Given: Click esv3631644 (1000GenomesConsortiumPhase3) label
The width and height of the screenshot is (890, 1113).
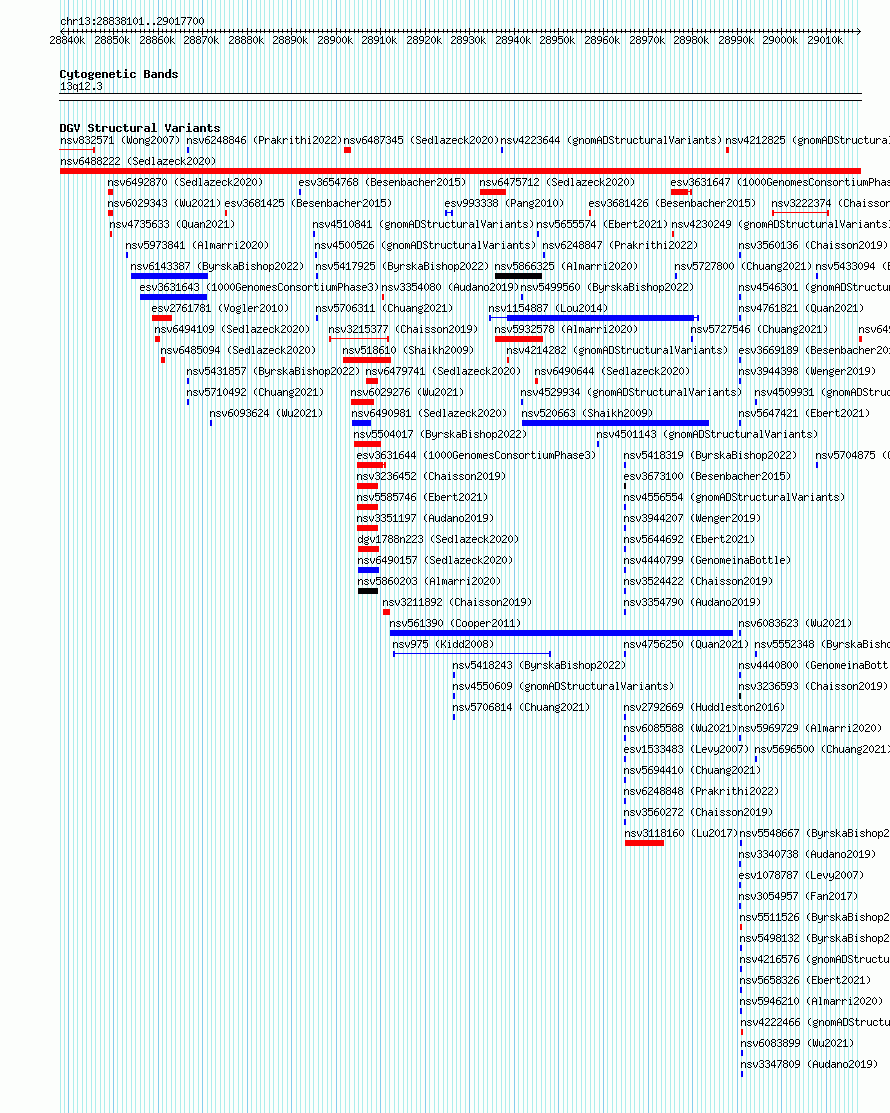Looking at the screenshot, I should point(476,455).
